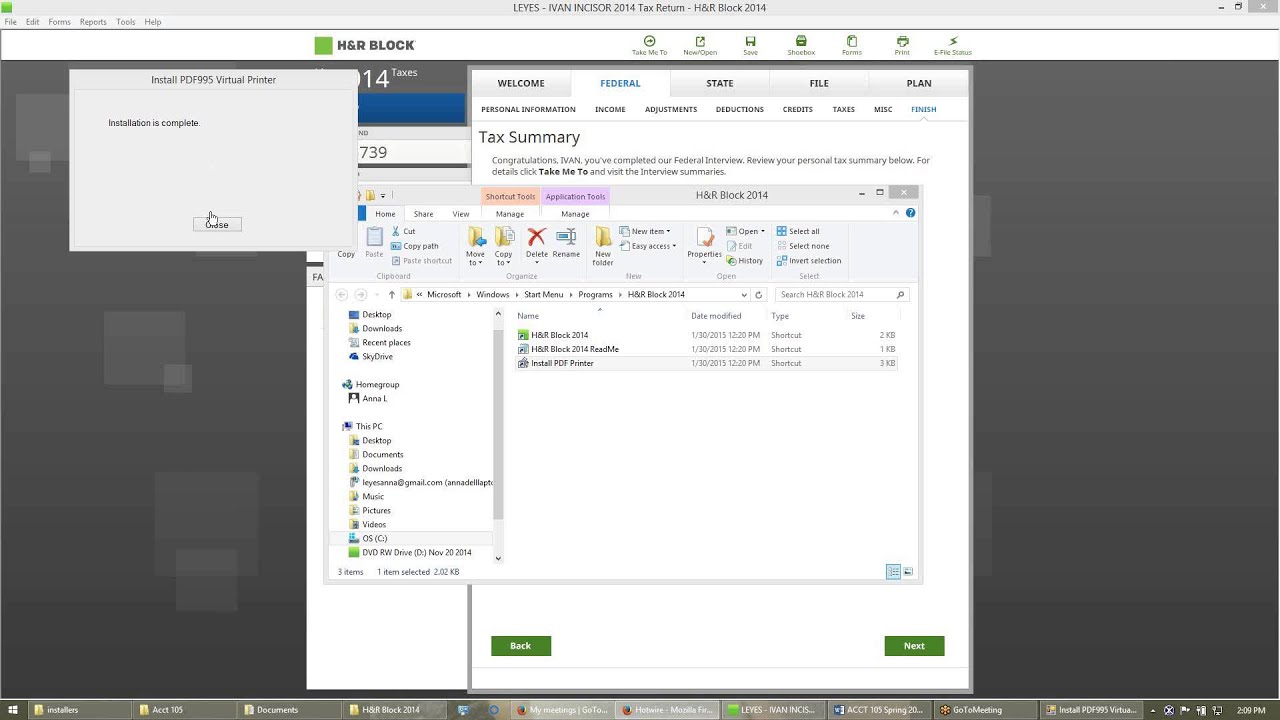Click the Cut command in Explorer ribbon

pos(403,231)
